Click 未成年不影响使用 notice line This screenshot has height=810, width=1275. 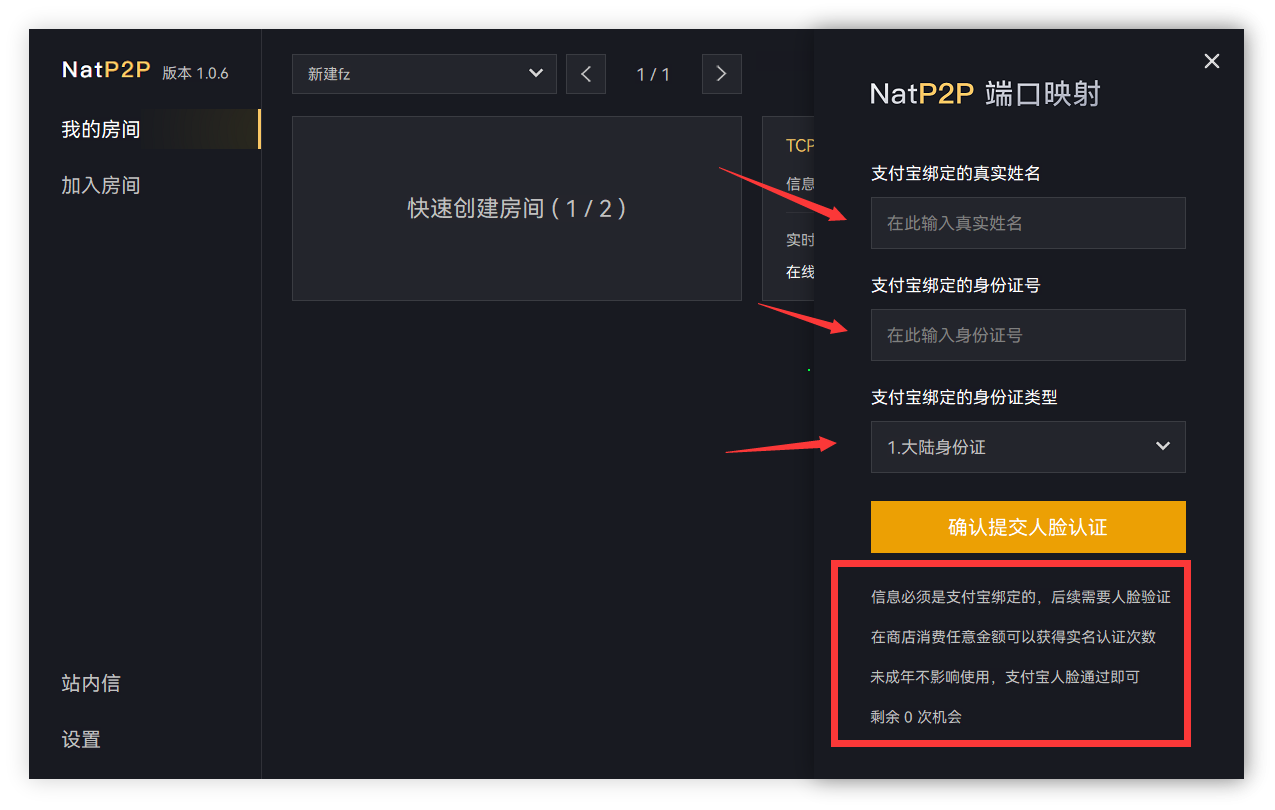pos(1005,677)
